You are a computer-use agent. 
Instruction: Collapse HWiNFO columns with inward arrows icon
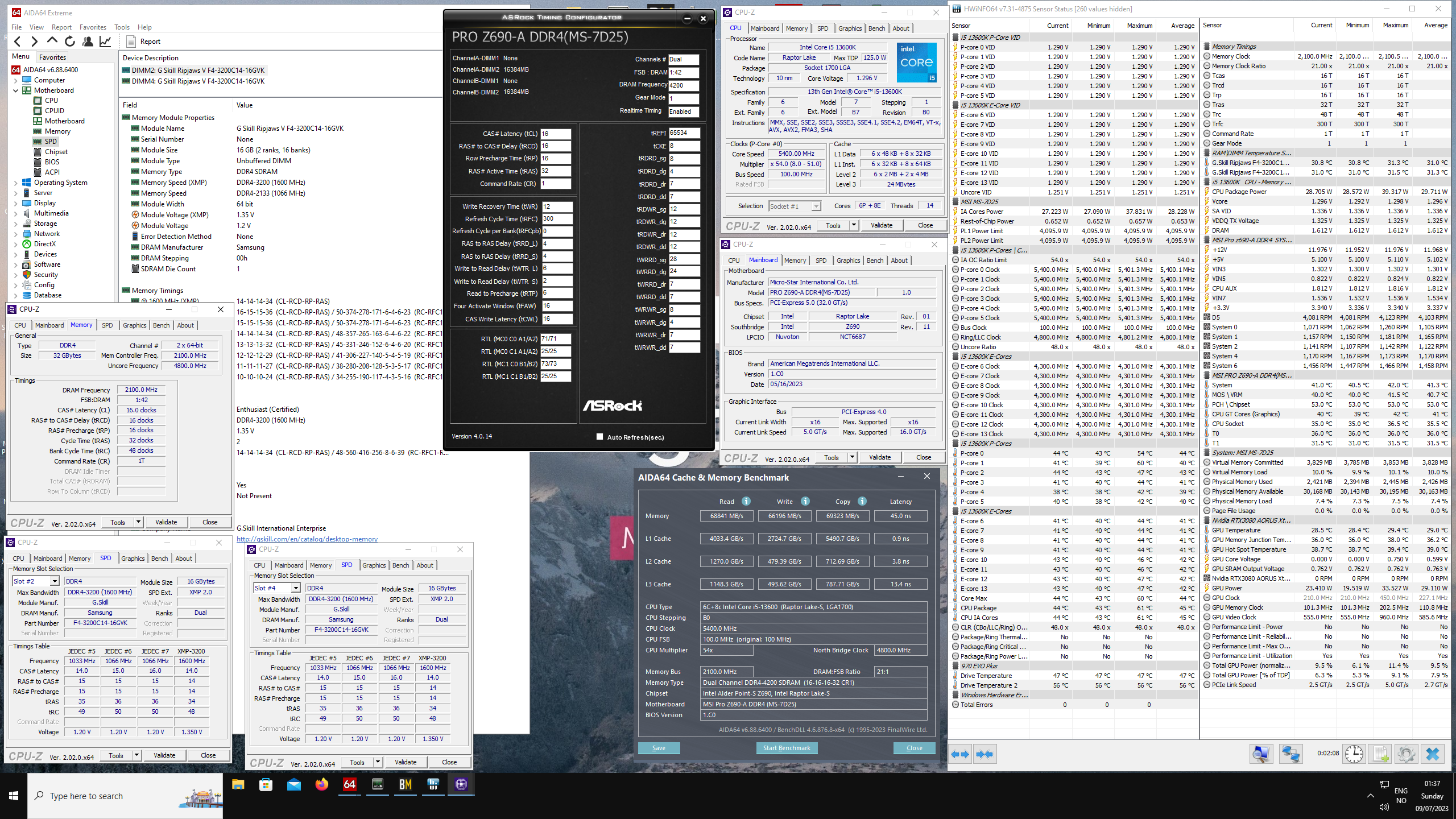click(984, 754)
